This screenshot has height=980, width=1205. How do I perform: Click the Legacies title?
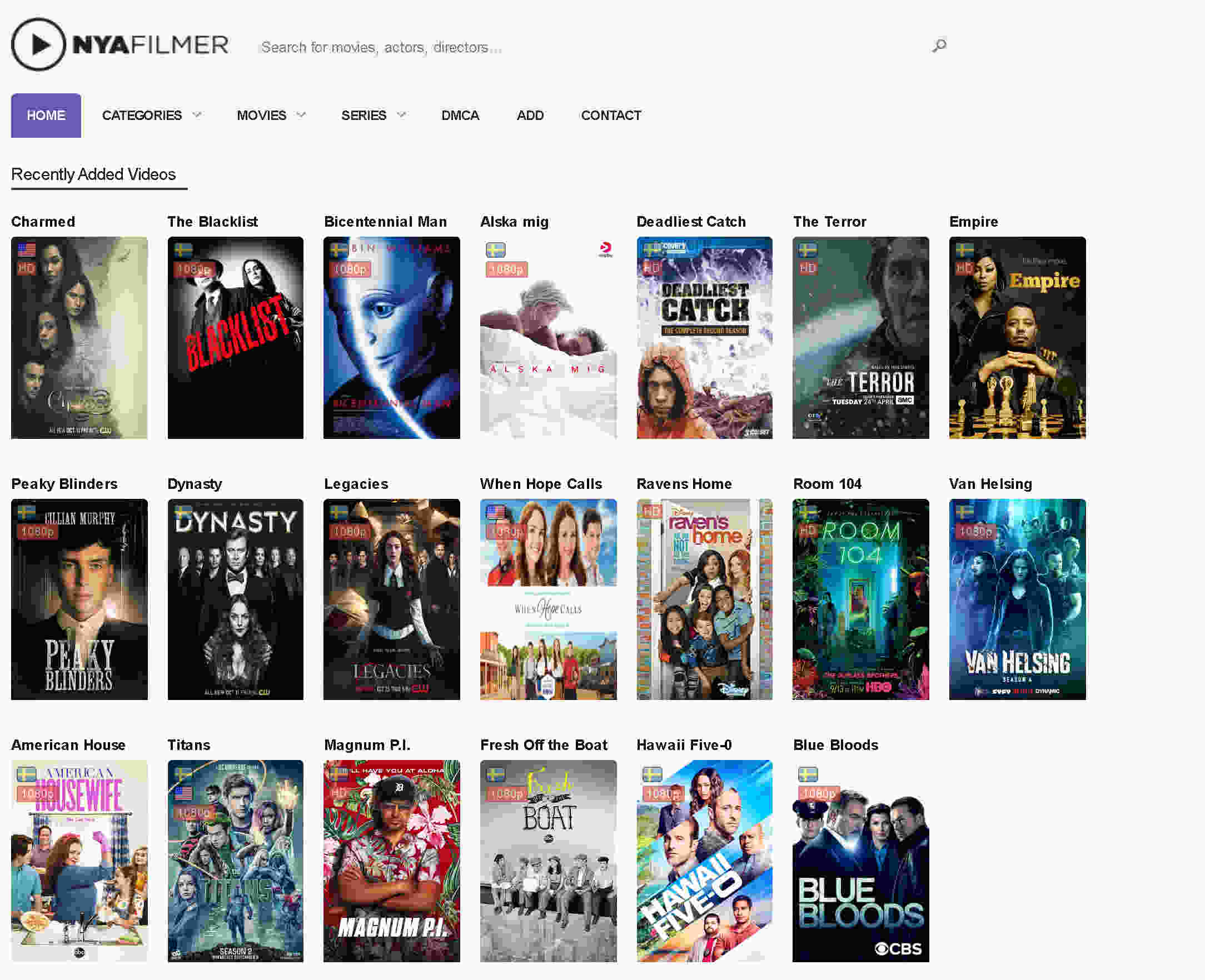356,484
